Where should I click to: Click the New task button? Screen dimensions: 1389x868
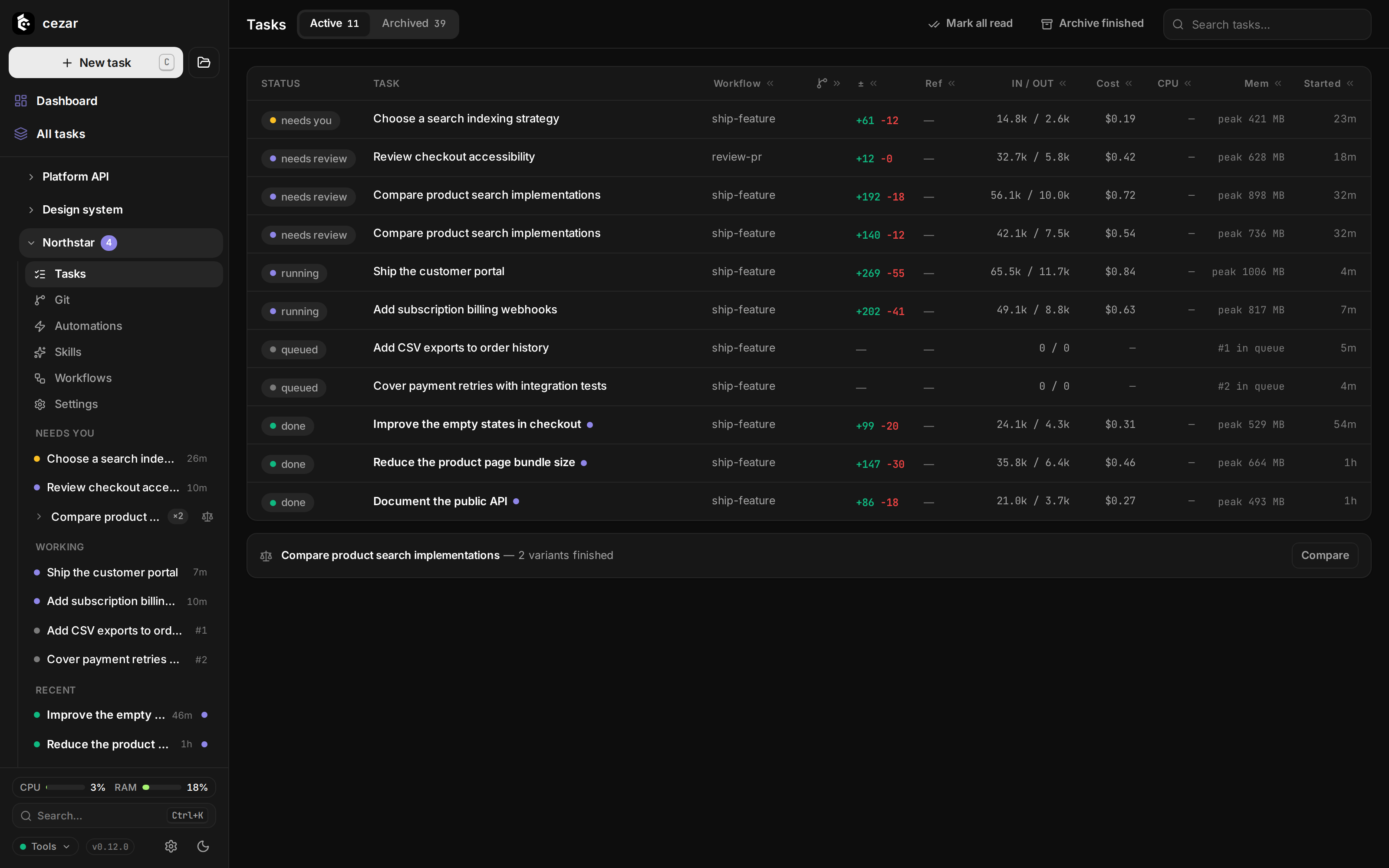(96, 62)
